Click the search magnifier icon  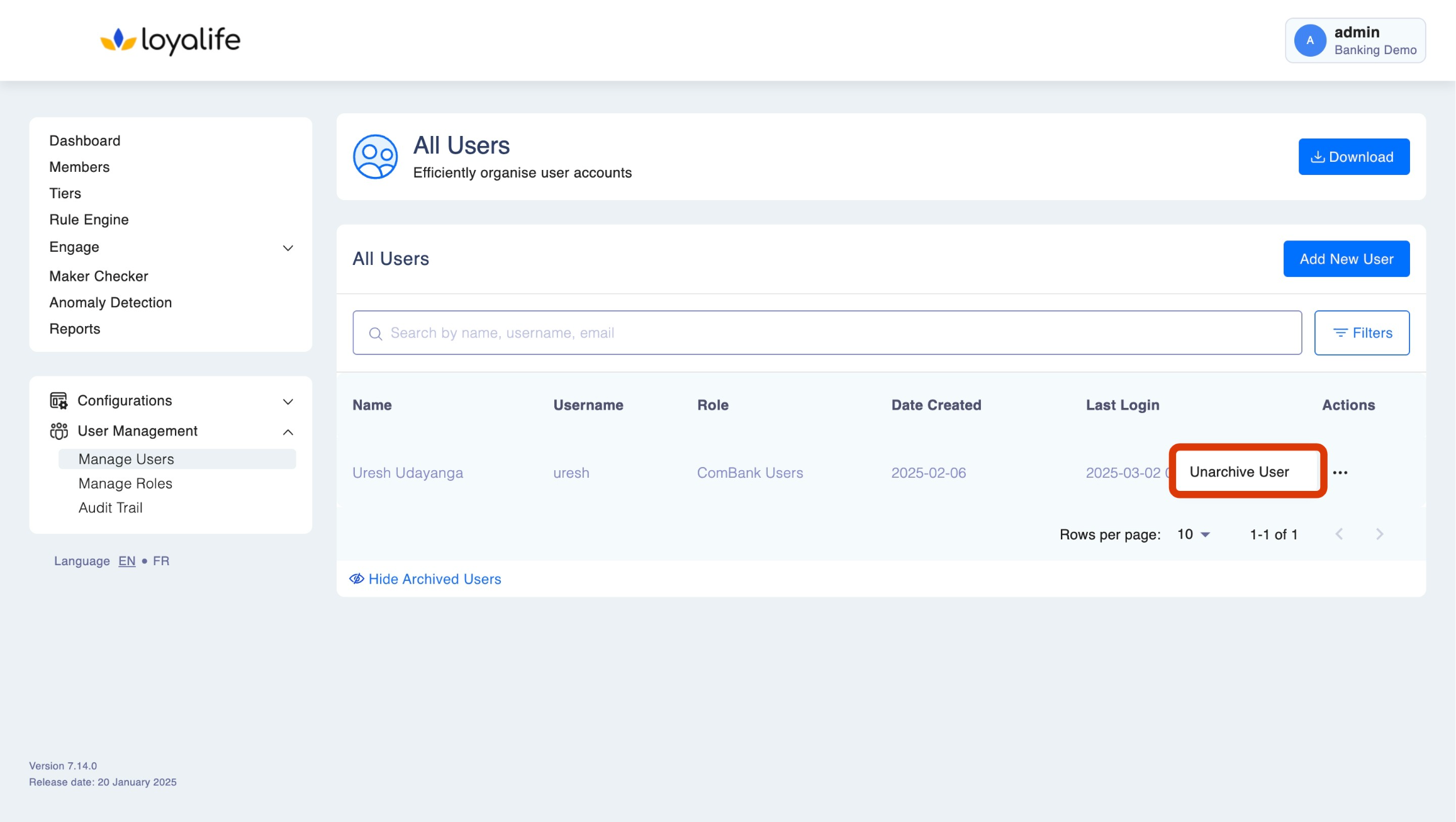click(x=376, y=334)
